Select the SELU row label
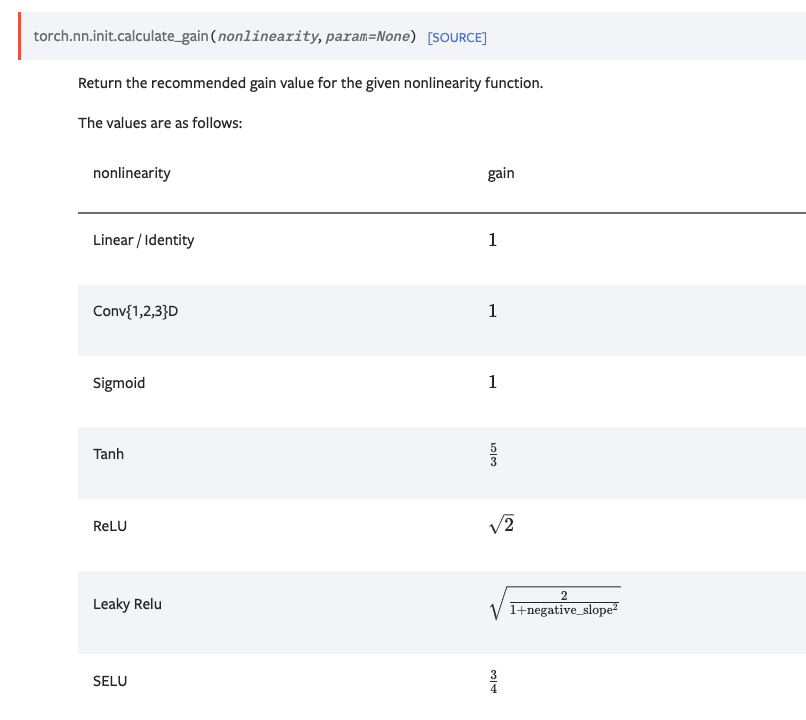 point(109,681)
